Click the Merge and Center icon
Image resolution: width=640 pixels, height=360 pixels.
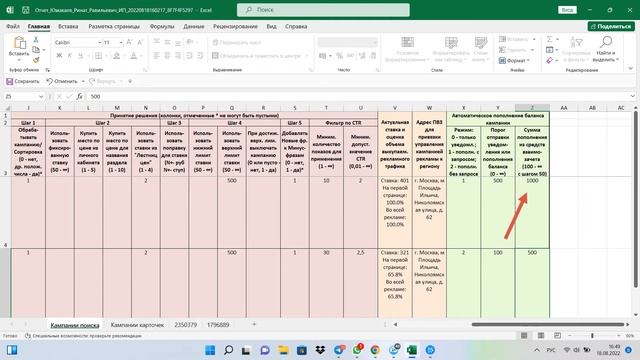[x=216, y=56]
